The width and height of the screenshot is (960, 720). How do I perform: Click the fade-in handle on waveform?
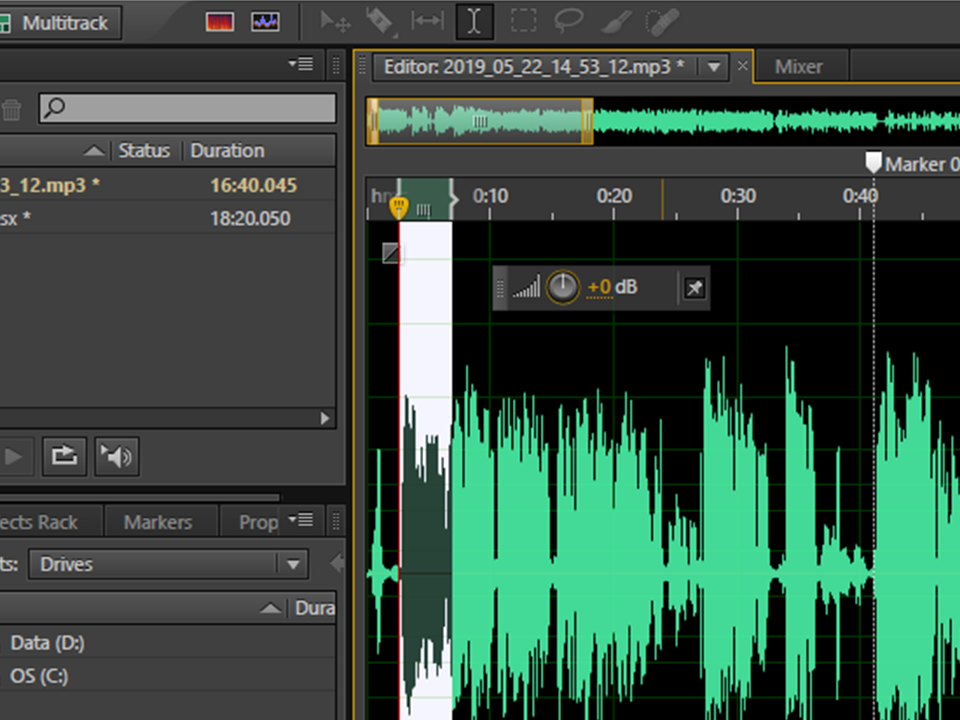point(391,253)
